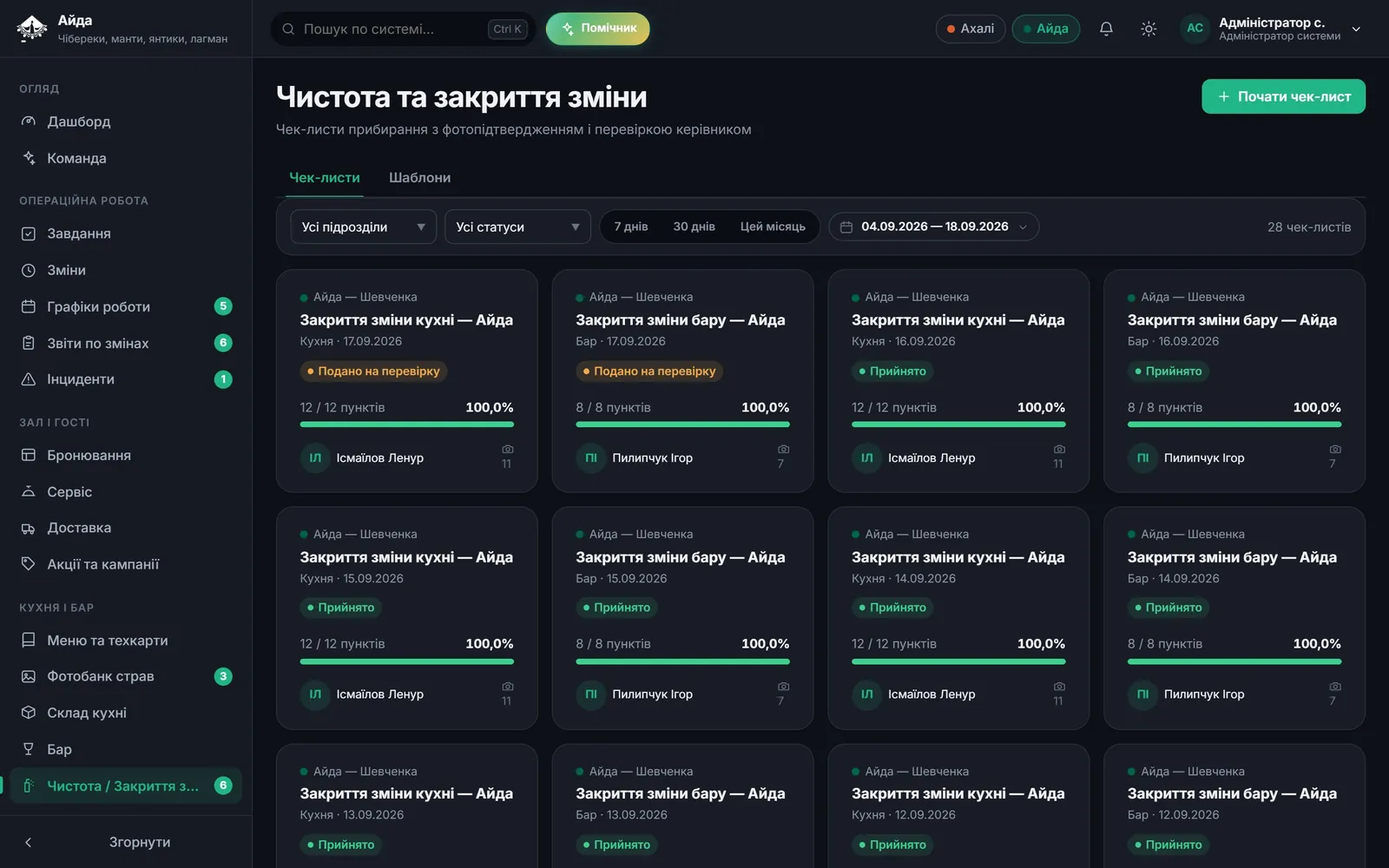Click the calendar icon in date range
The height and width of the screenshot is (868, 1389).
click(x=846, y=227)
